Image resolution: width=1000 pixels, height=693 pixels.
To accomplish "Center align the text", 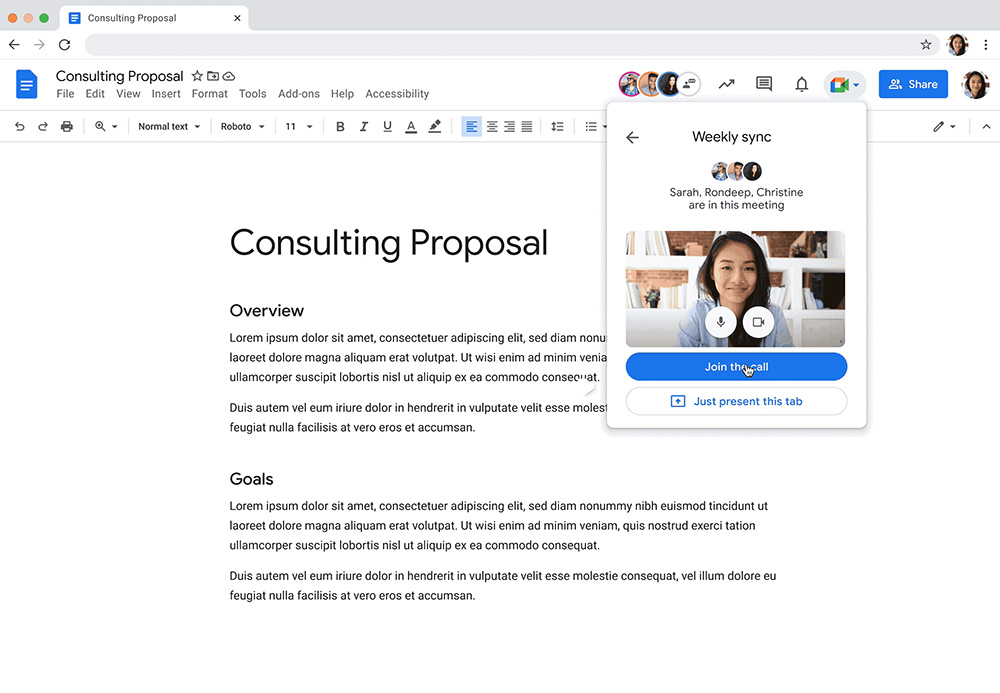I will tap(492, 126).
